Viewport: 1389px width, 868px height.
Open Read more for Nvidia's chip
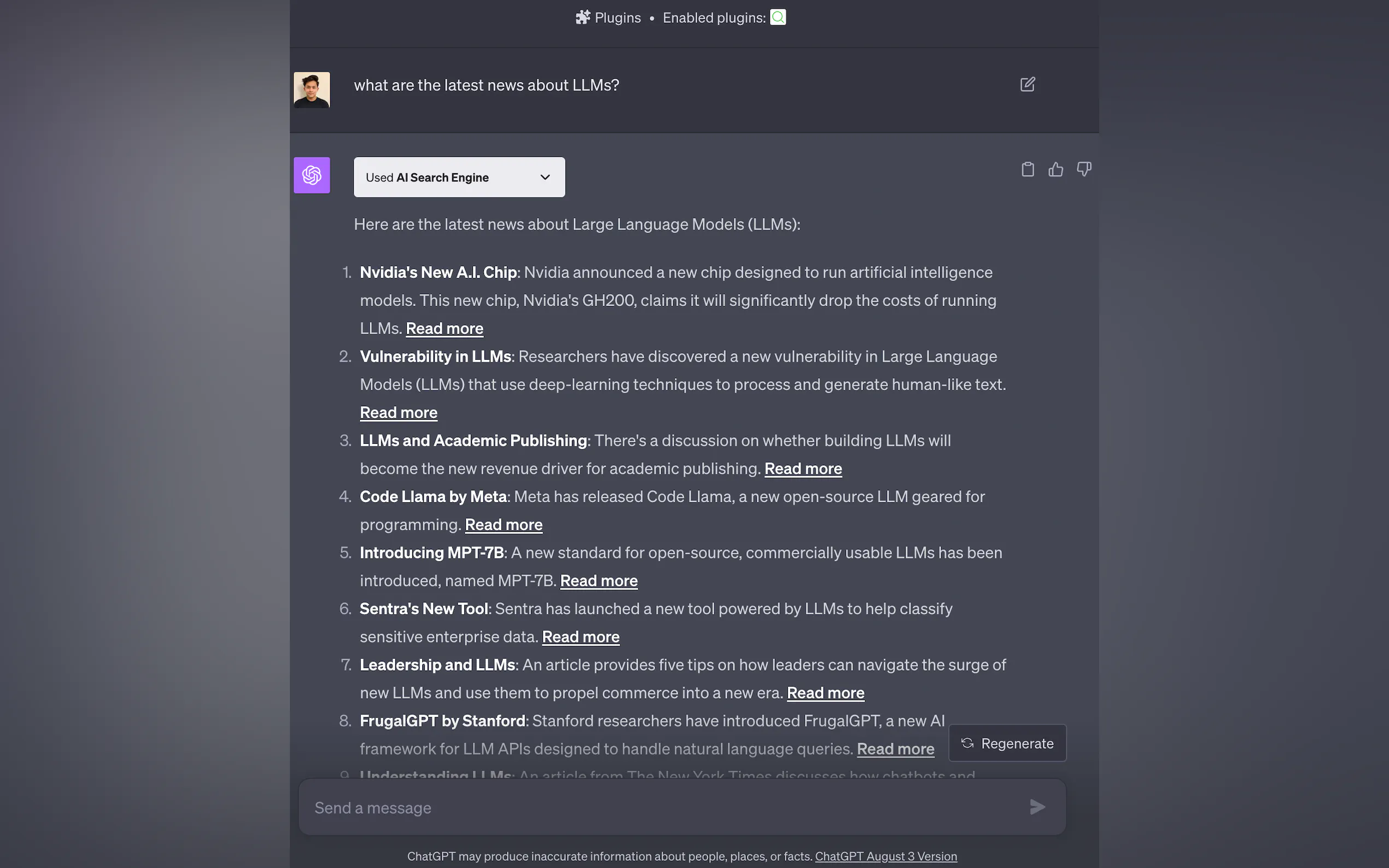445,329
